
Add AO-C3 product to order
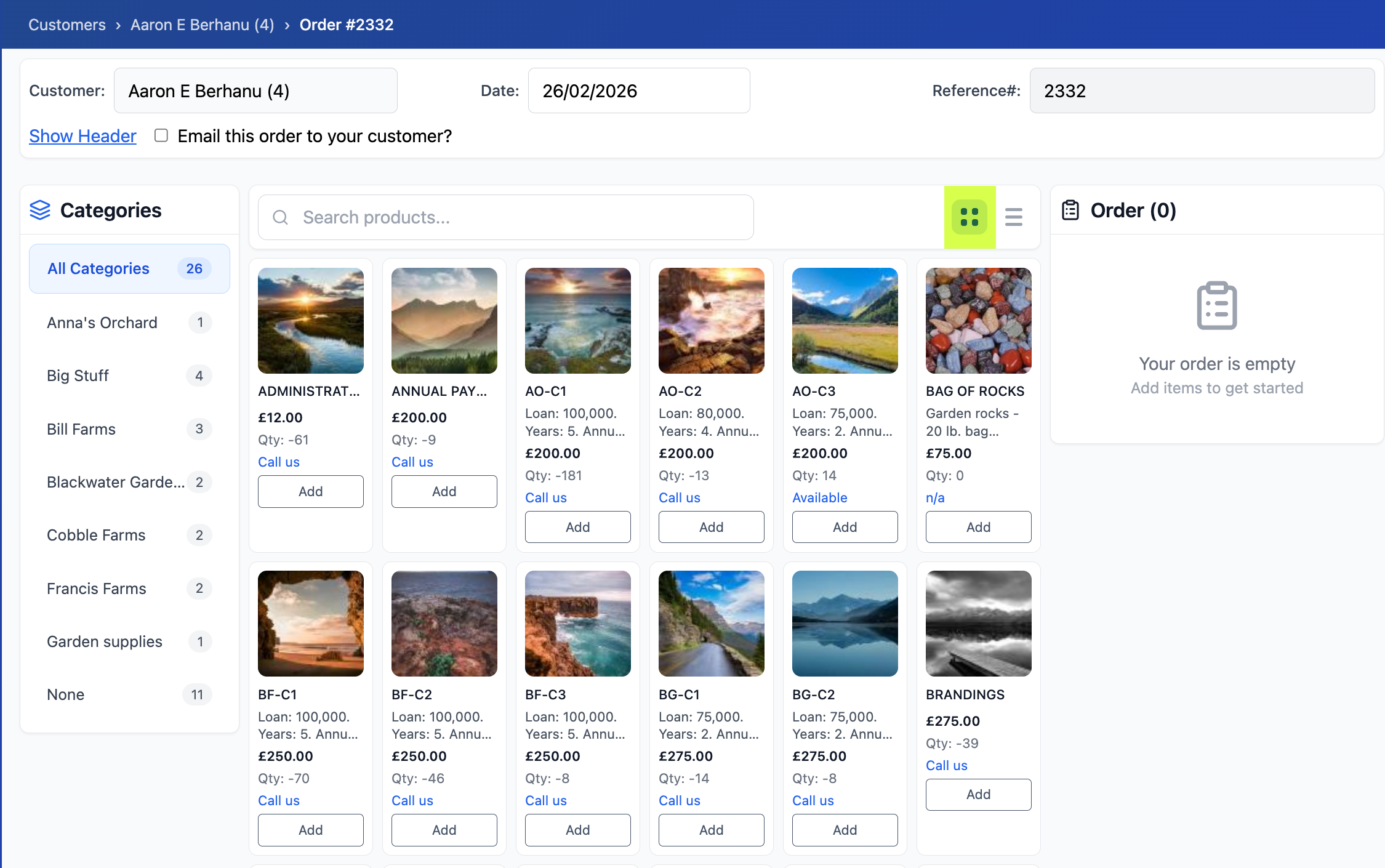pos(845,527)
